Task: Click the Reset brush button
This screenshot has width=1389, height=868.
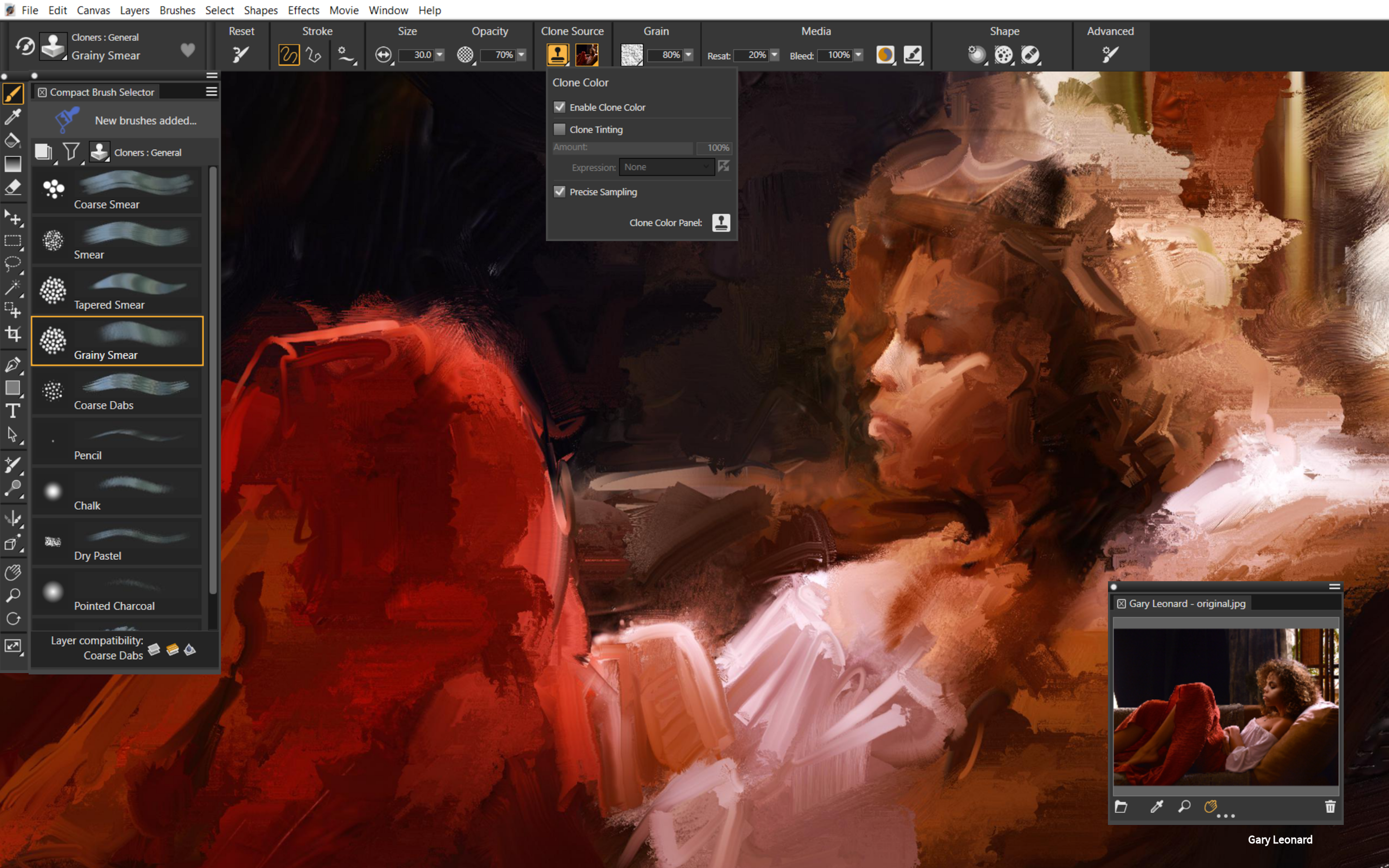Action: 241,54
